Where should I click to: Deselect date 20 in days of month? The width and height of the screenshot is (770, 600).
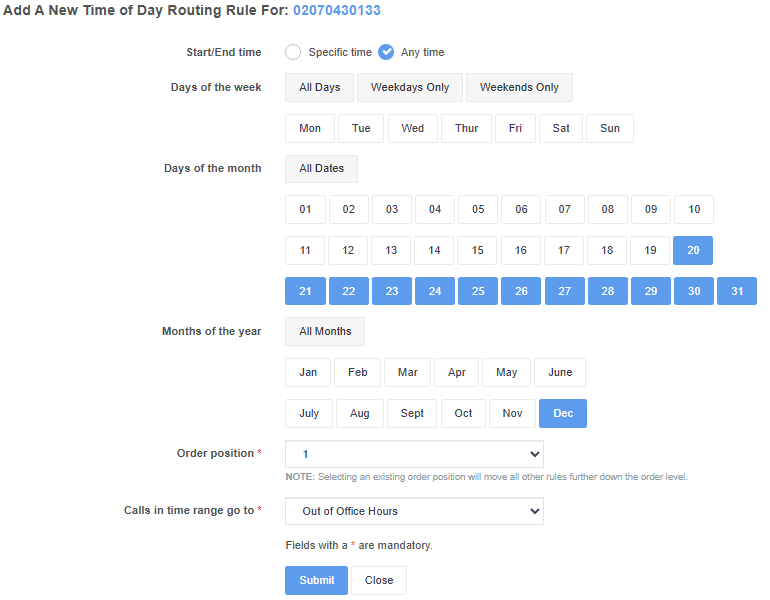[x=693, y=250]
